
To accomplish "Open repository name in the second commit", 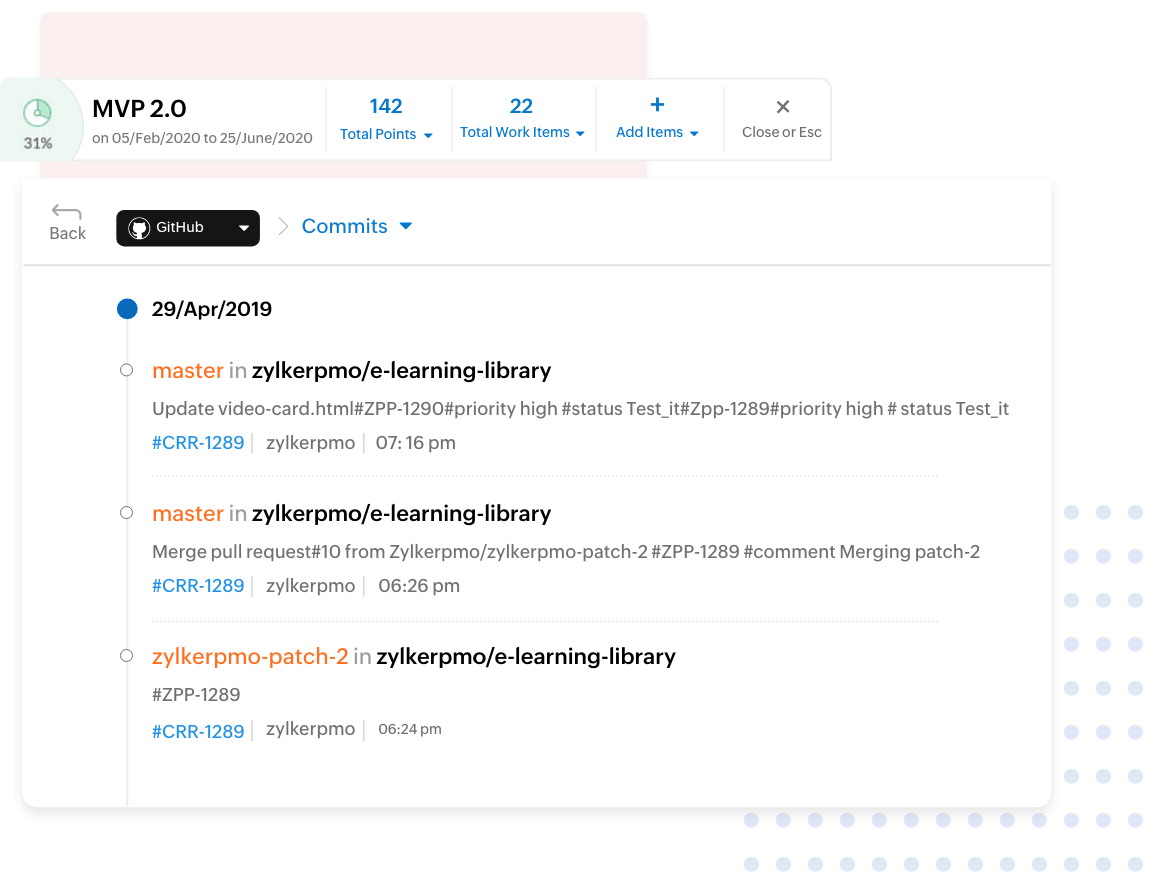I will coord(401,514).
